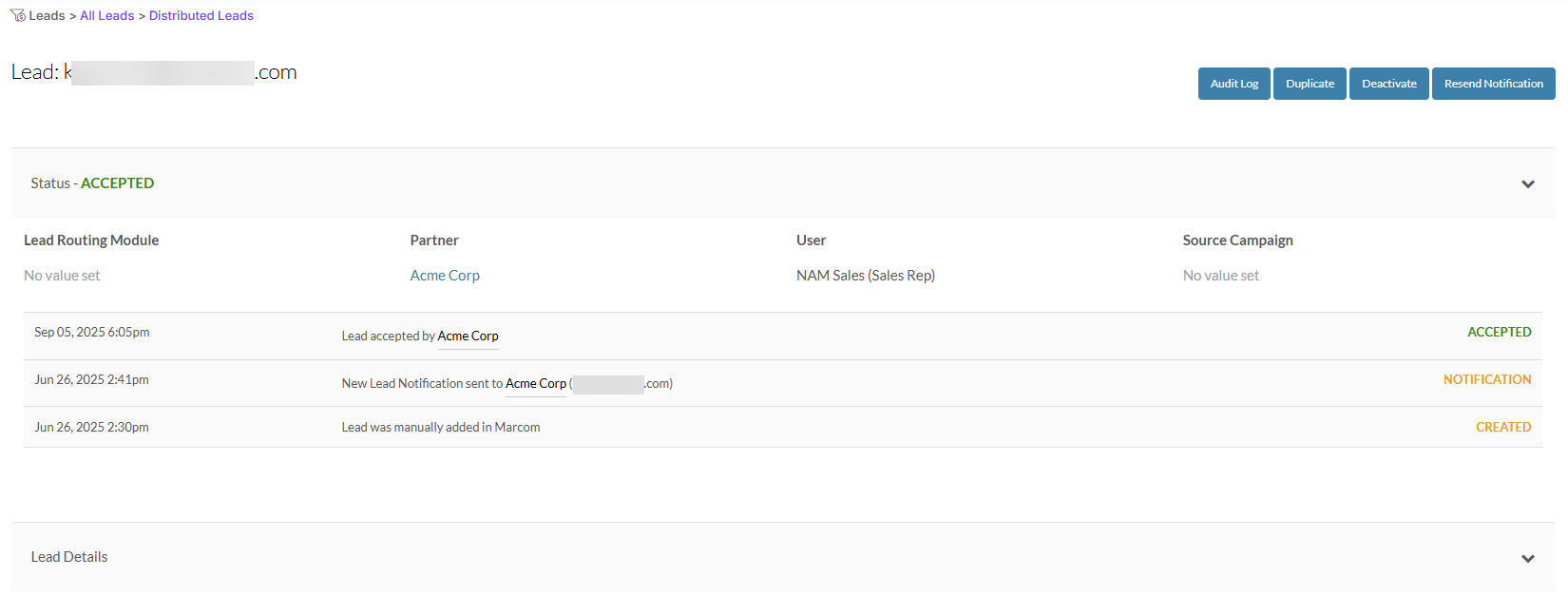The height and width of the screenshot is (596, 1568).
Task: Click Acme Corp in lead accepted row
Action: [468, 336]
